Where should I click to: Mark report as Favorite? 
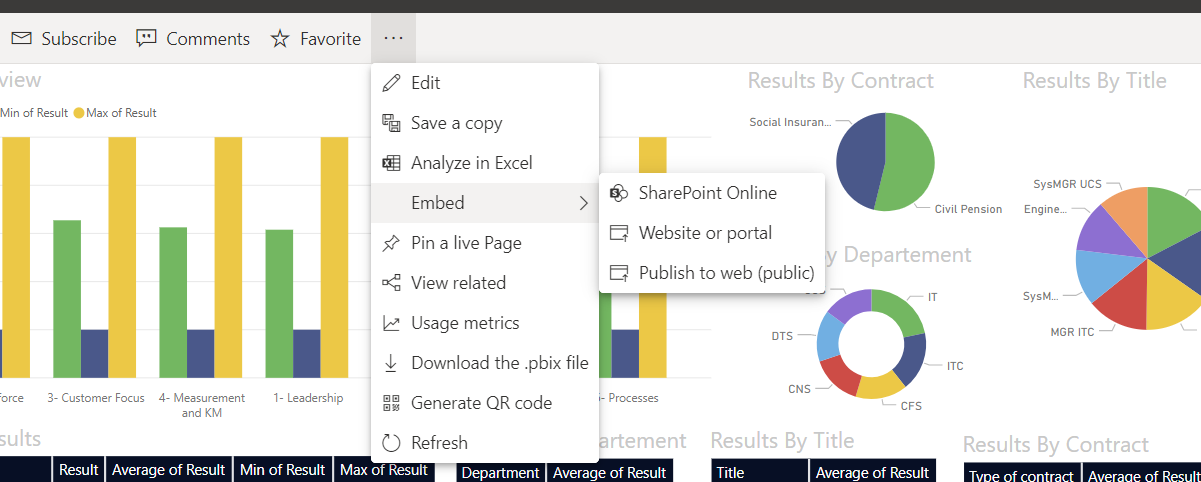click(316, 39)
